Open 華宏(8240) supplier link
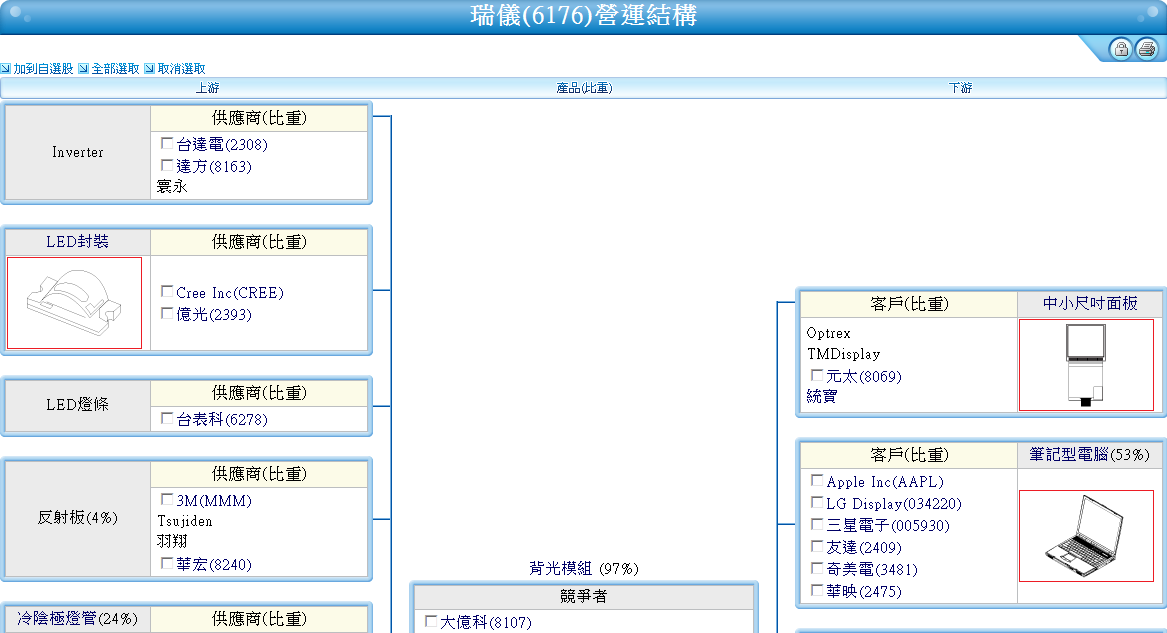 [214, 565]
